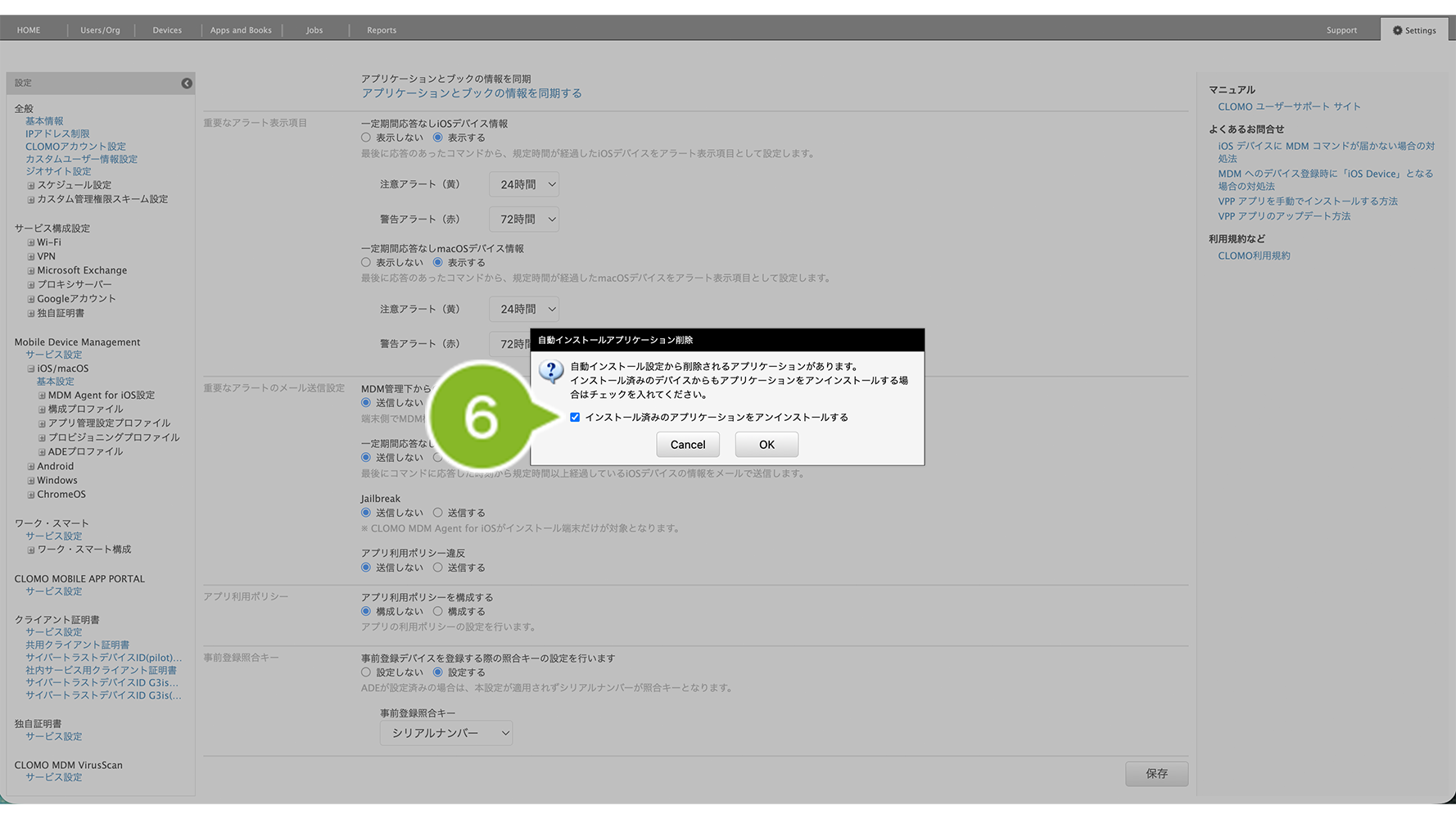Image resolution: width=1456 pixels, height=819 pixels.
Task: Go to the Reports tab
Action: pyautogui.click(x=382, y=30)
